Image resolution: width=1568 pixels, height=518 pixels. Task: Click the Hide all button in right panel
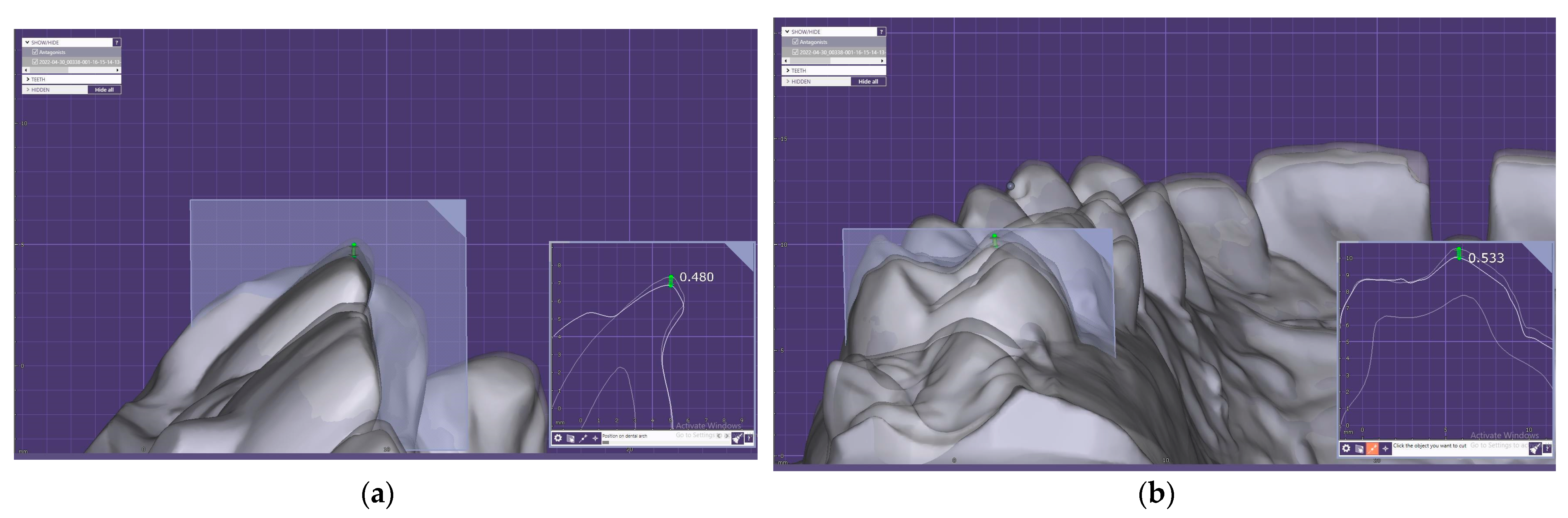[x=868, y=81]
